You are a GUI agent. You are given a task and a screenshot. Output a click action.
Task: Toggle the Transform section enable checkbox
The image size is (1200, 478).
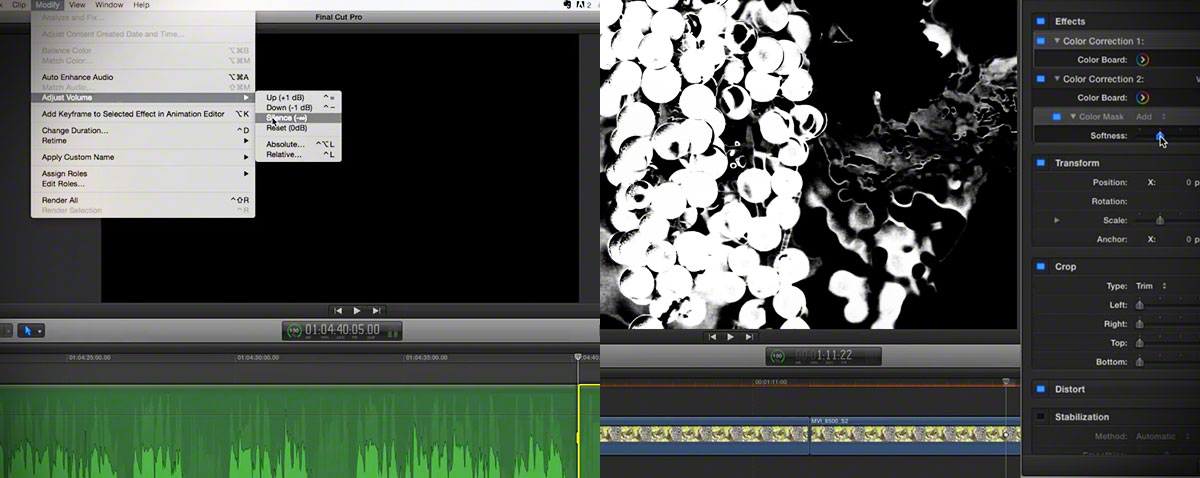(1040, 163)
